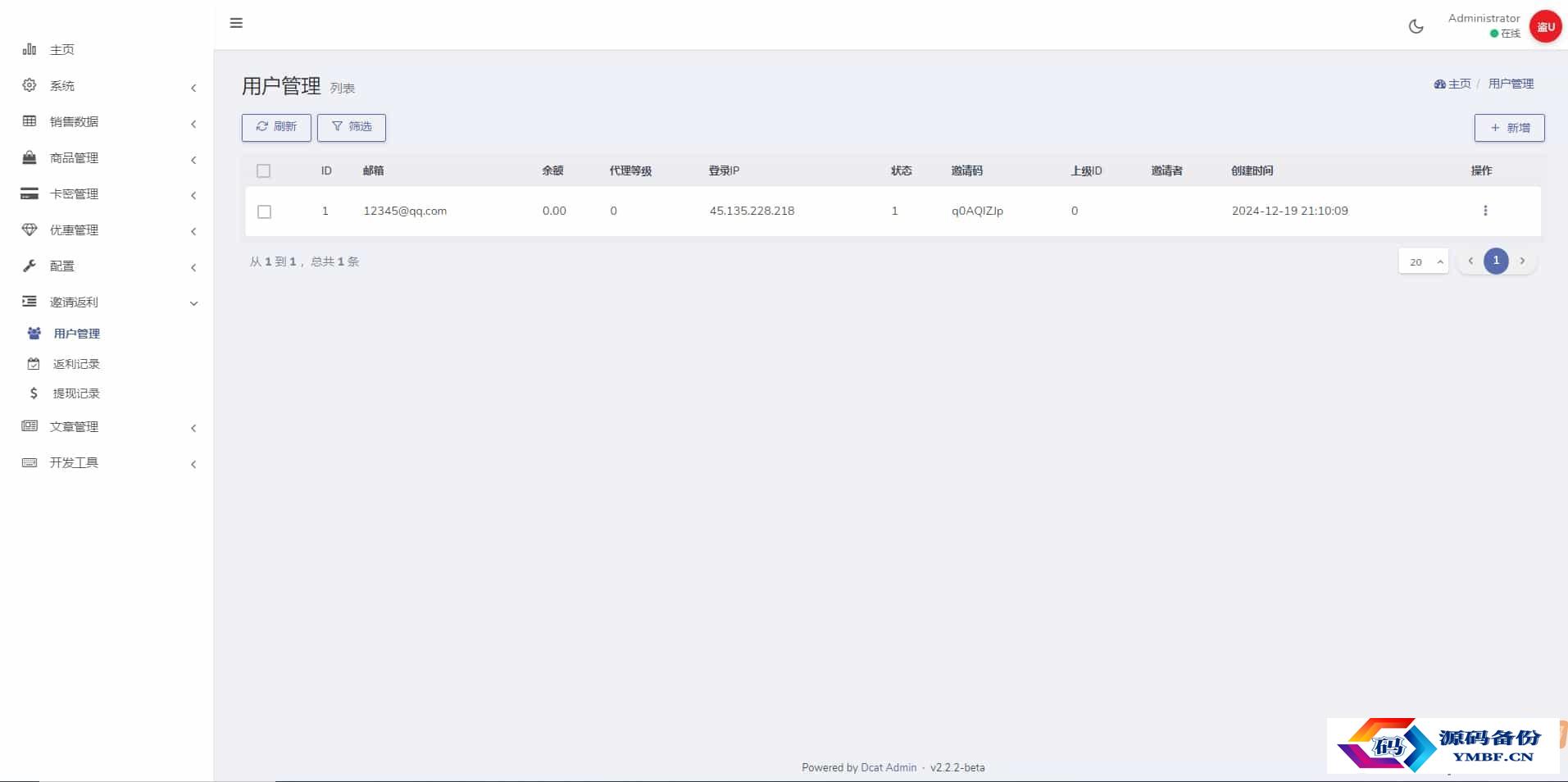
Task: Click the 新增 add button
Action: [x=1509, y=128]
